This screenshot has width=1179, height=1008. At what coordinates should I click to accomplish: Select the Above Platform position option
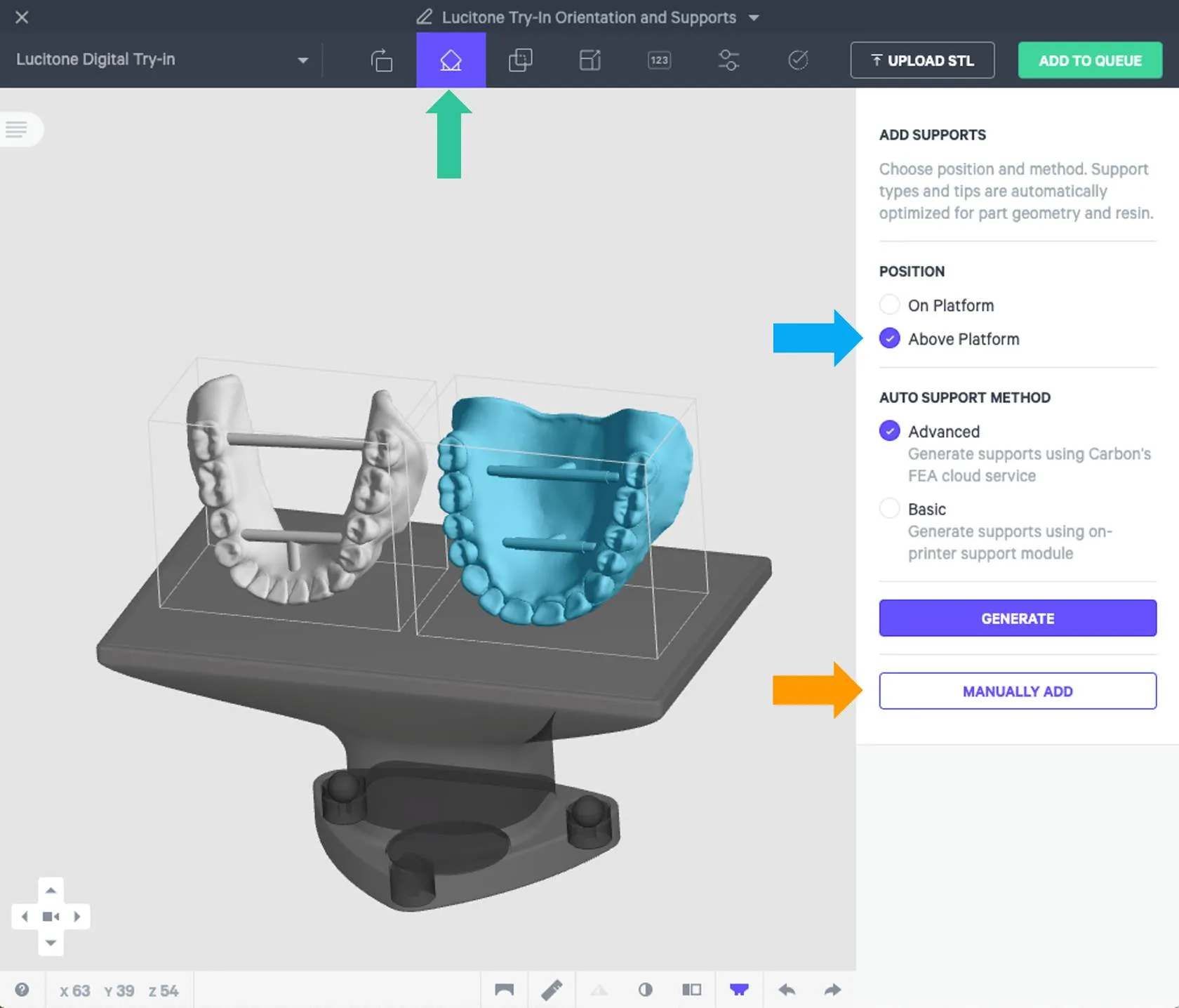pyautogui.click(x=889, y=338)
